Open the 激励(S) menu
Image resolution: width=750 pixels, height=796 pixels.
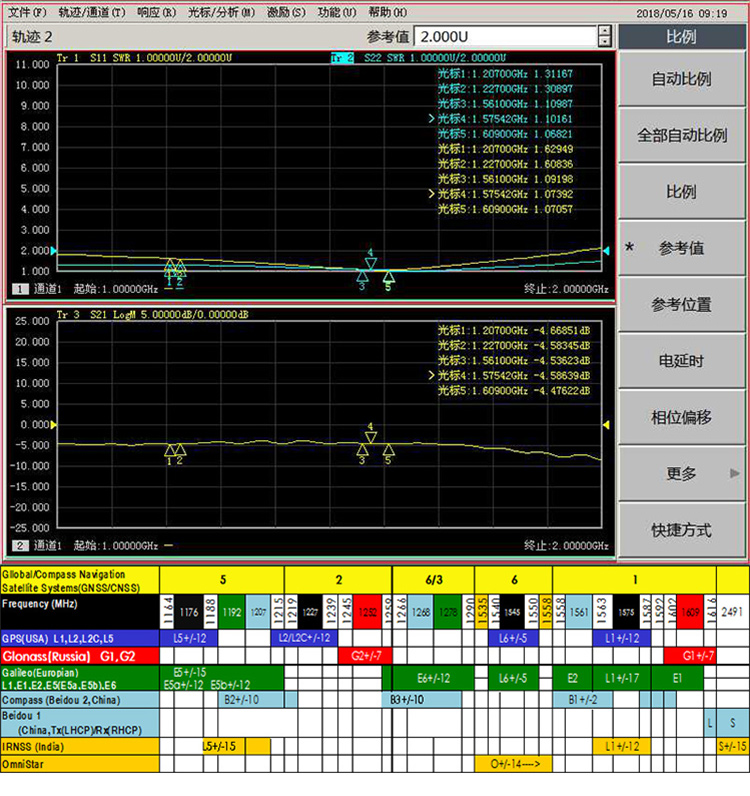pyautogui.click(x=286, y=12)
